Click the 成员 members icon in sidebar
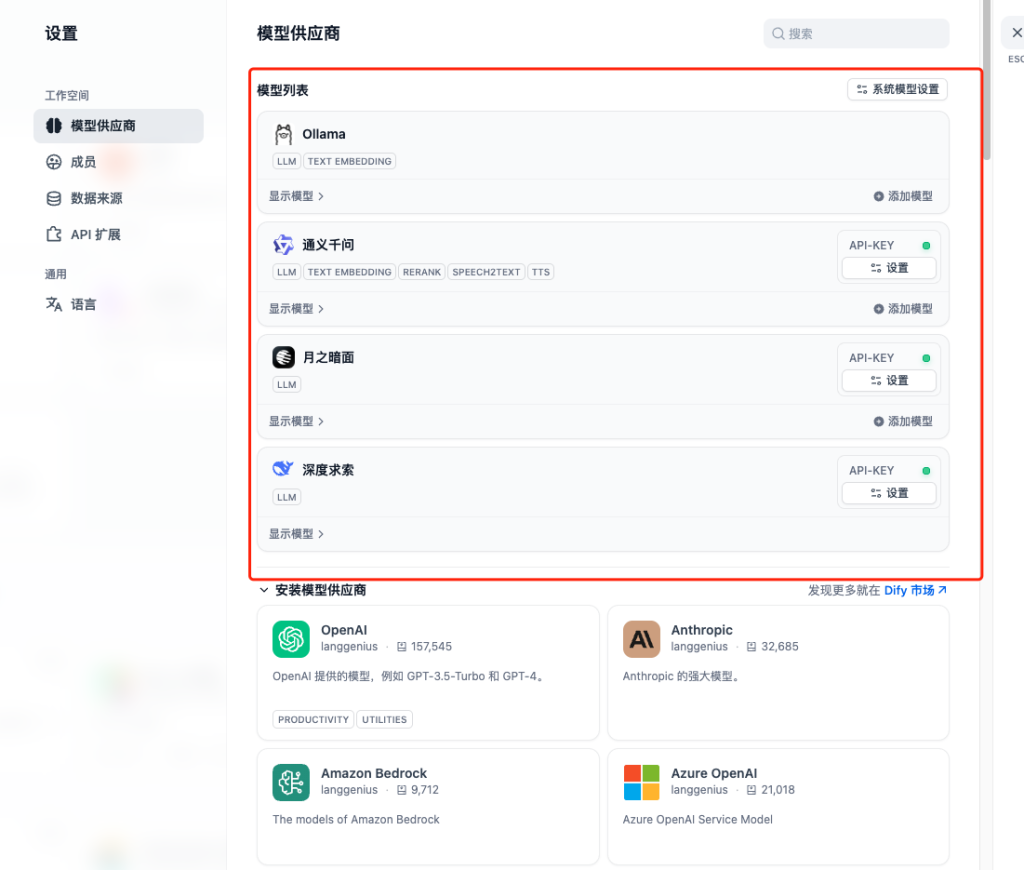Screen dimensions: 1024x870 (54, 162)
